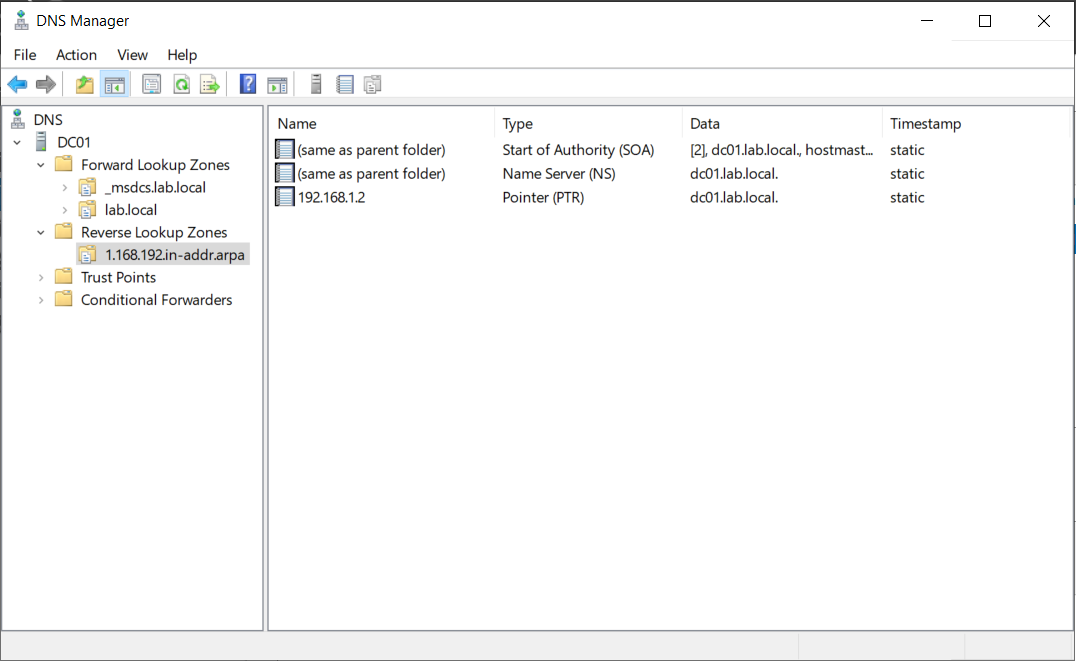Navigate back with the Back arrow icon
This screenshot has height=661, width=1076.
click(17, 84)
